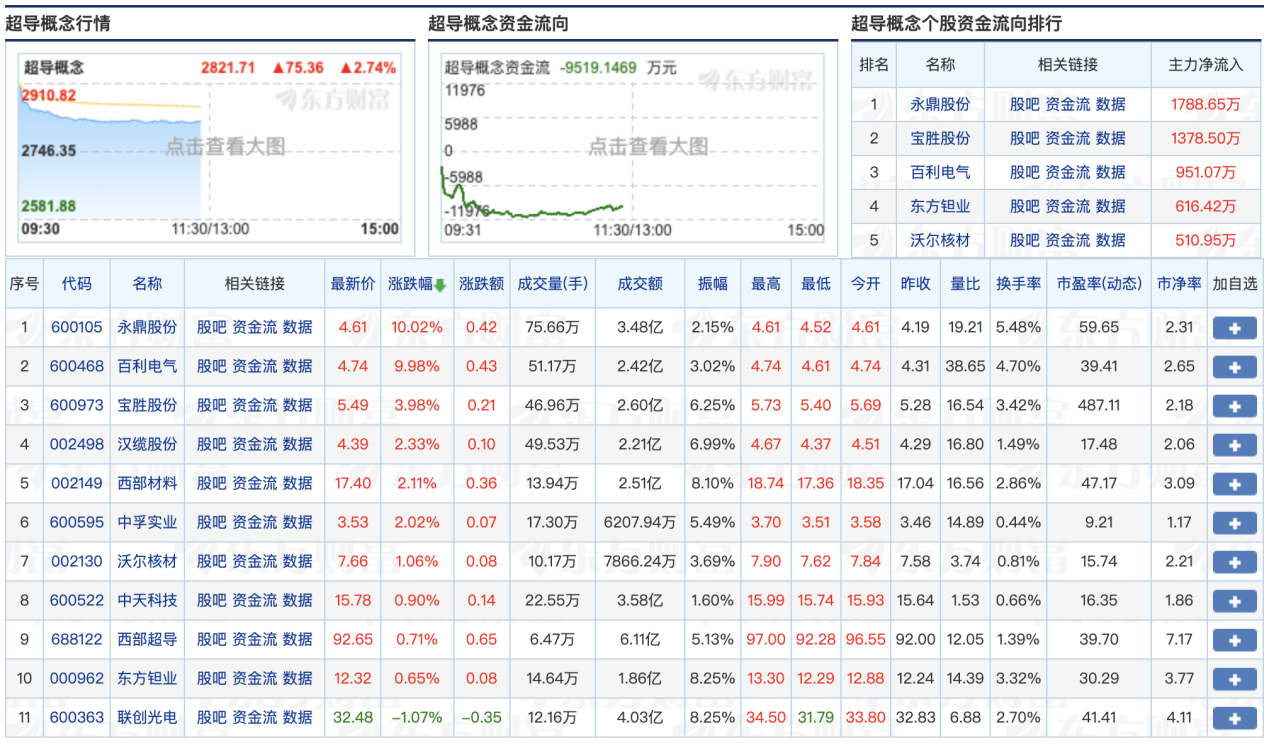This screenshot has height=744, width=1269.
Task: Open 永鼎股份 in fund flow ranking
Action: (940, 104)
